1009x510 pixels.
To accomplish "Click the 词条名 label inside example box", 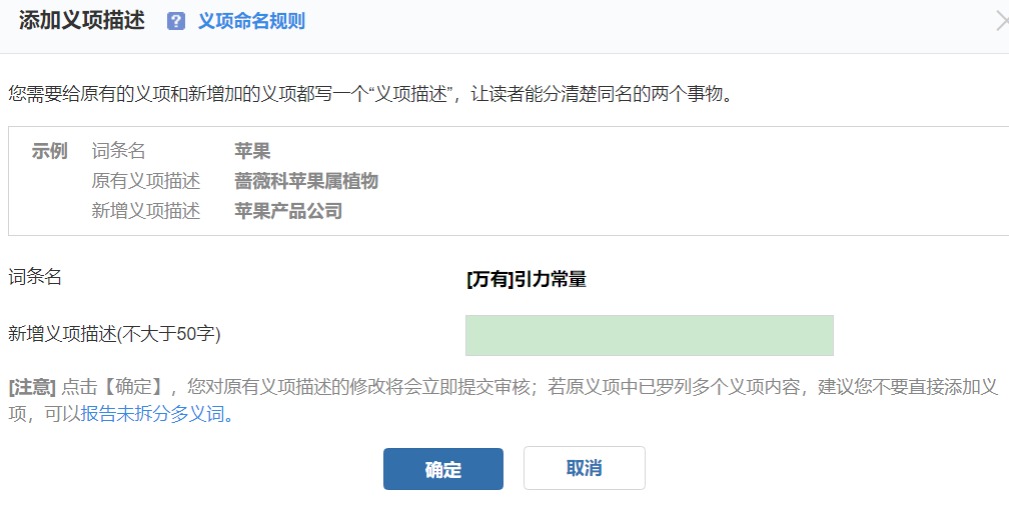I will coord(118,151).
